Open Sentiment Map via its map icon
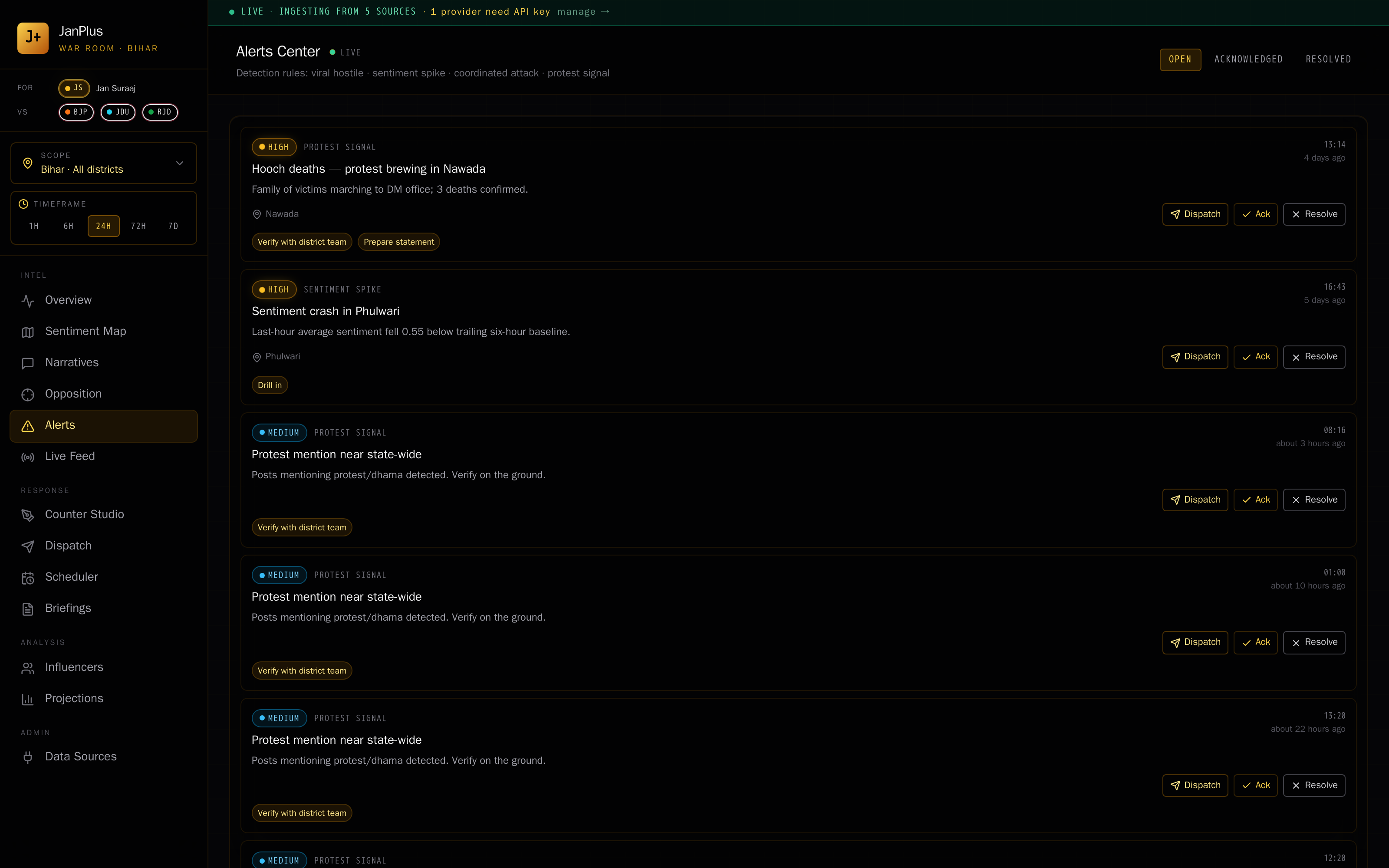The height and width of the screenshot is (868, 1389). pos(27,332)
